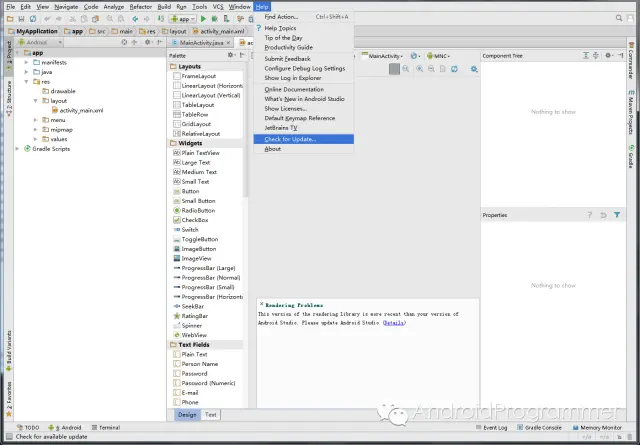Open Details link in Rendering Problems
The image size is (640, 445).
point(394,323)
